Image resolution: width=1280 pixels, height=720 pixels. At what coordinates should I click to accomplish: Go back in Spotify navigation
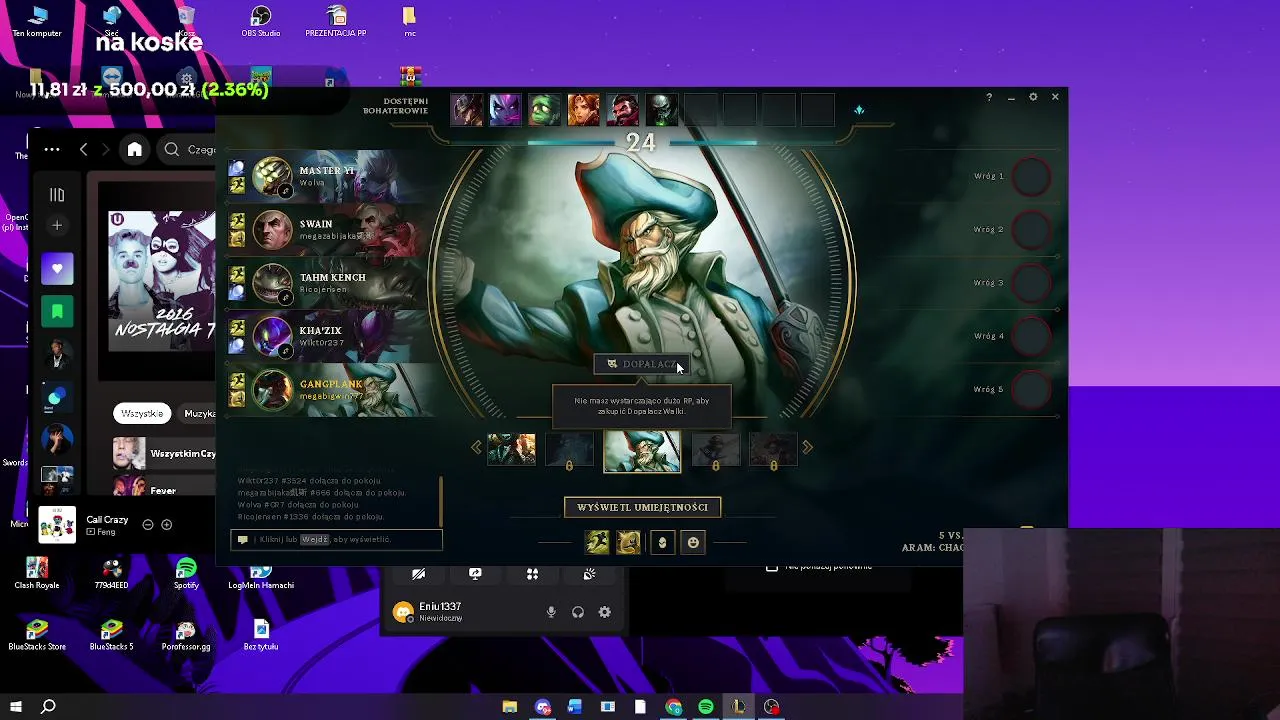(84, 149)
